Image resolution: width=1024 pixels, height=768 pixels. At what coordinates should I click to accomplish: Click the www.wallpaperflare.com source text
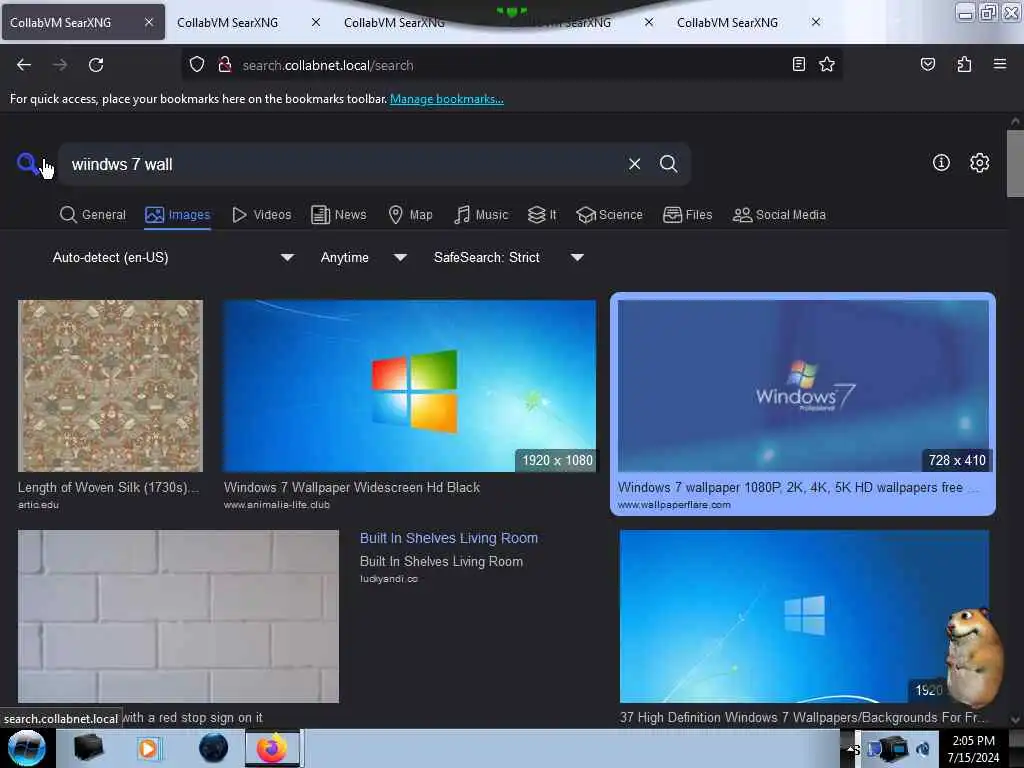[674, 505]
